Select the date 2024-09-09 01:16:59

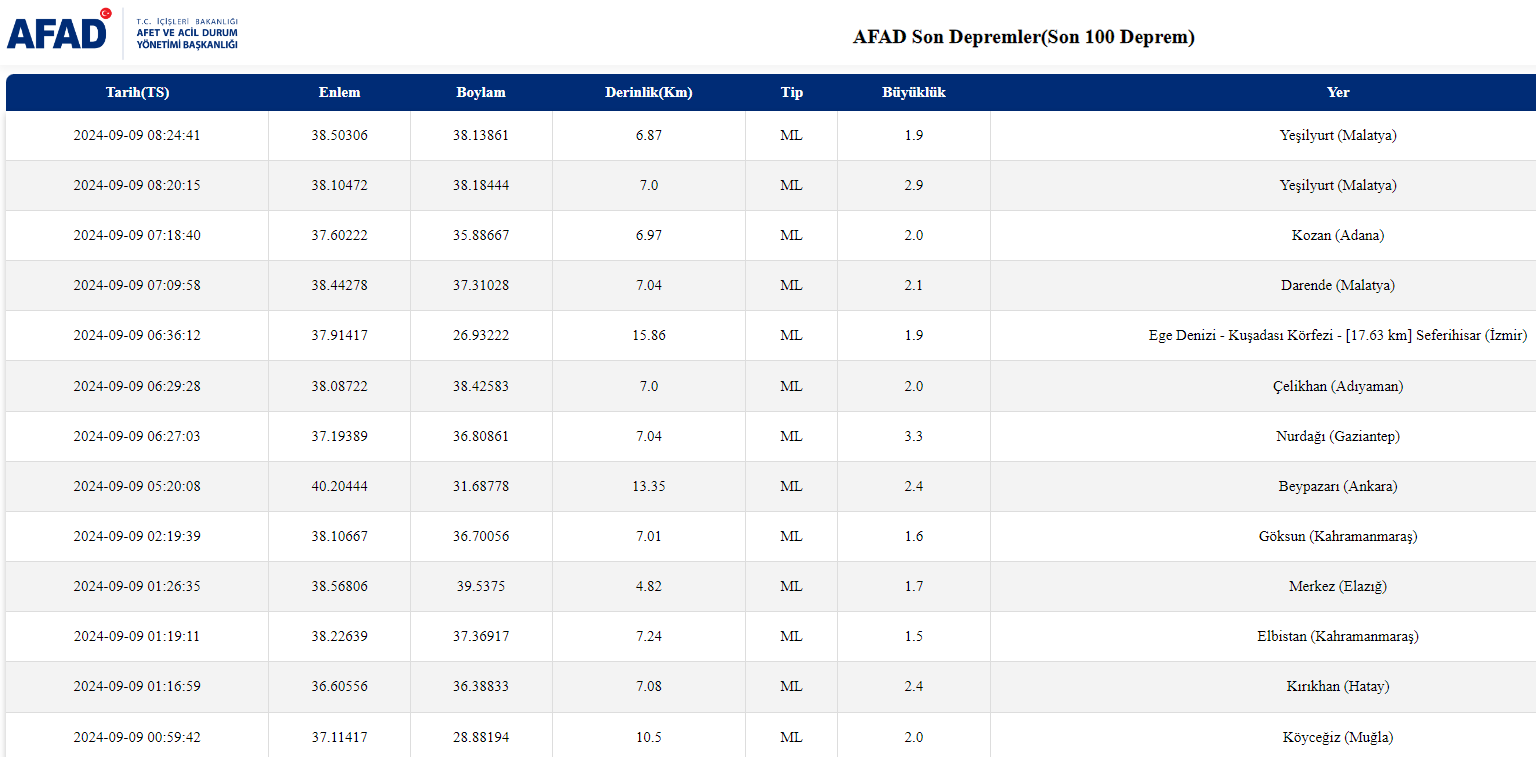coord(137,686)
